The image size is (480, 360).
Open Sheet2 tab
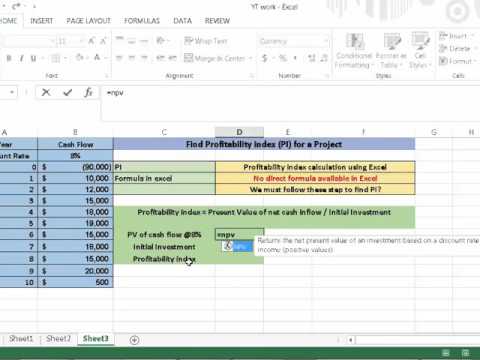point(58,339)
